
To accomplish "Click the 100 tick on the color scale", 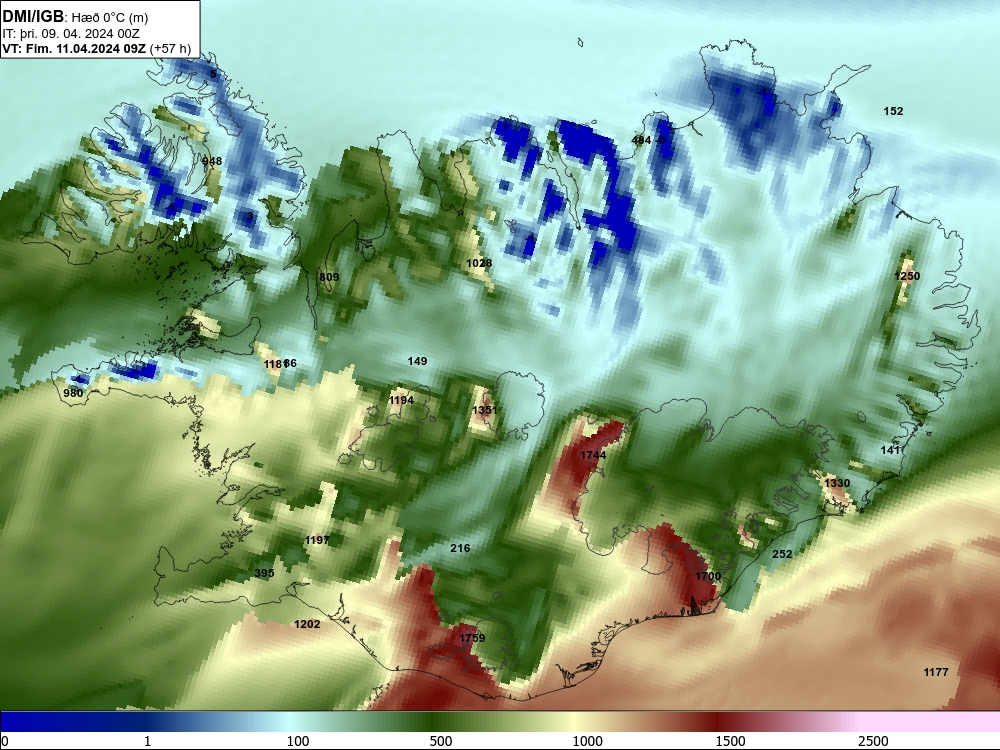I will tap(298, 741).
